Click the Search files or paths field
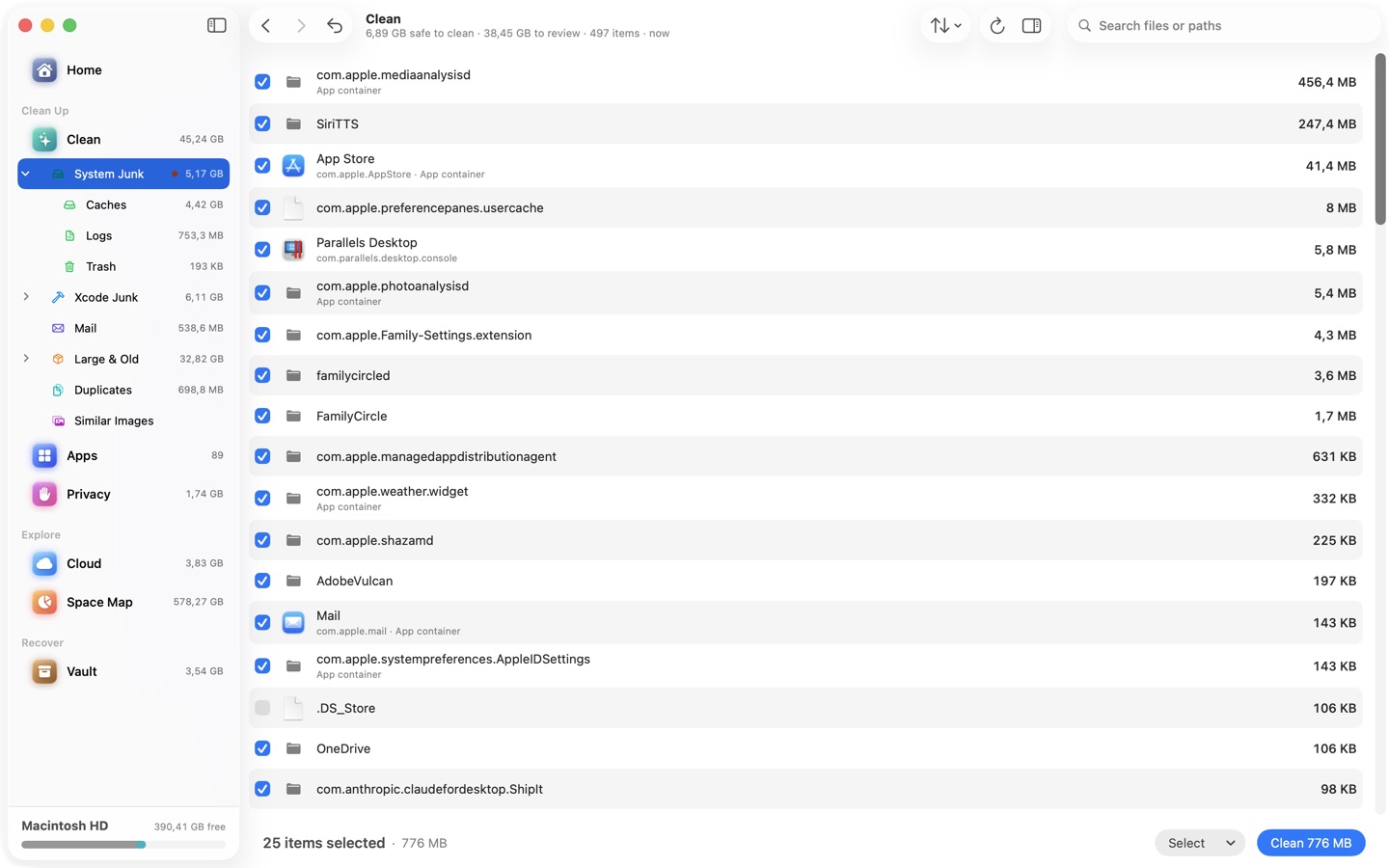 coord(1224,26)
